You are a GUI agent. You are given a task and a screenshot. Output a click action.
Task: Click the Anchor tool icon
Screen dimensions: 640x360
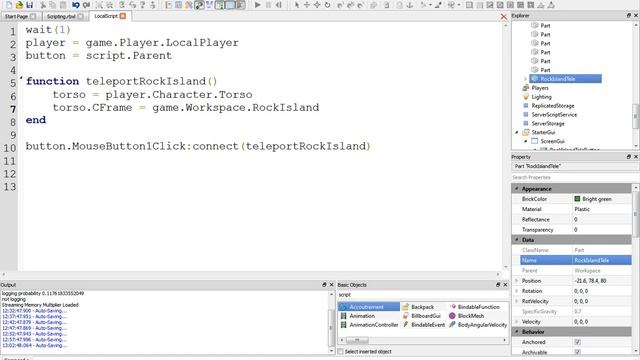(x=410, y=5)
